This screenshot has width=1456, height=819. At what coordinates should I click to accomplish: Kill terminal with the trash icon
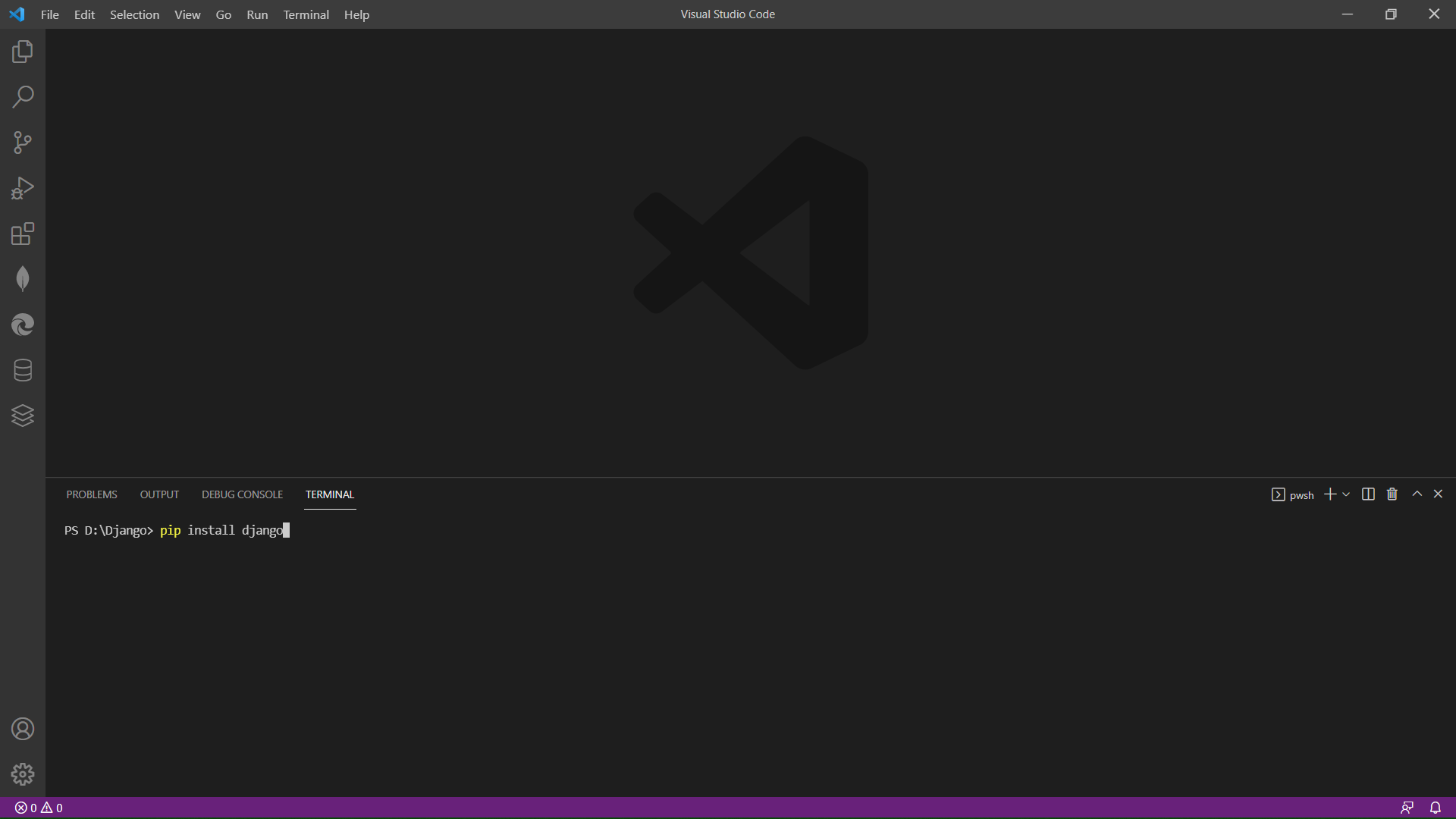(x=1392, y=494)
